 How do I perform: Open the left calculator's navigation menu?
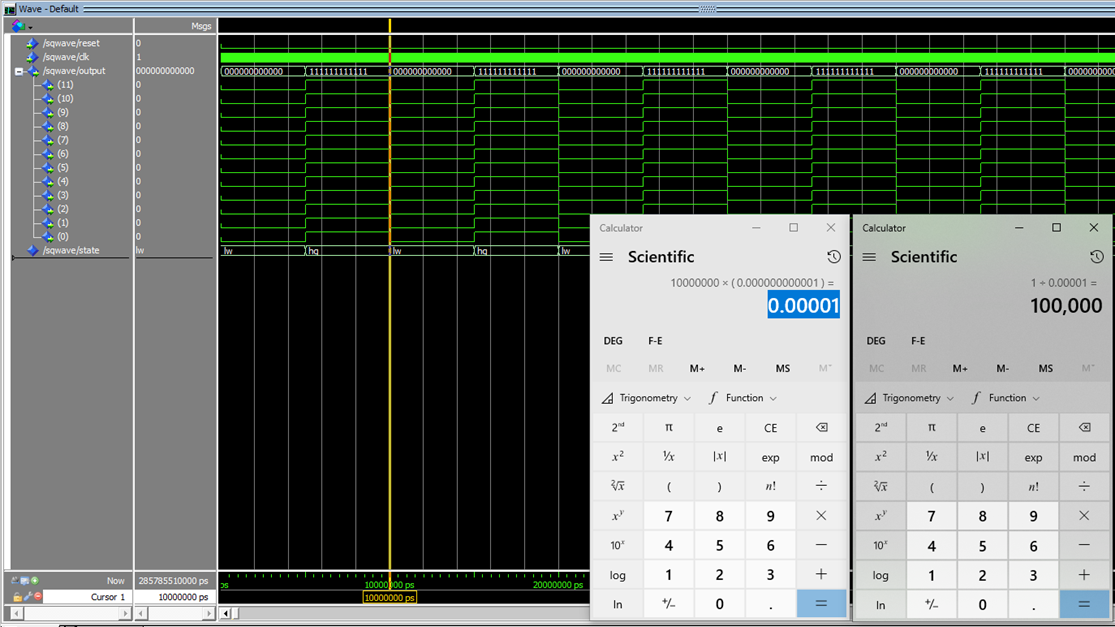[605, 257]
